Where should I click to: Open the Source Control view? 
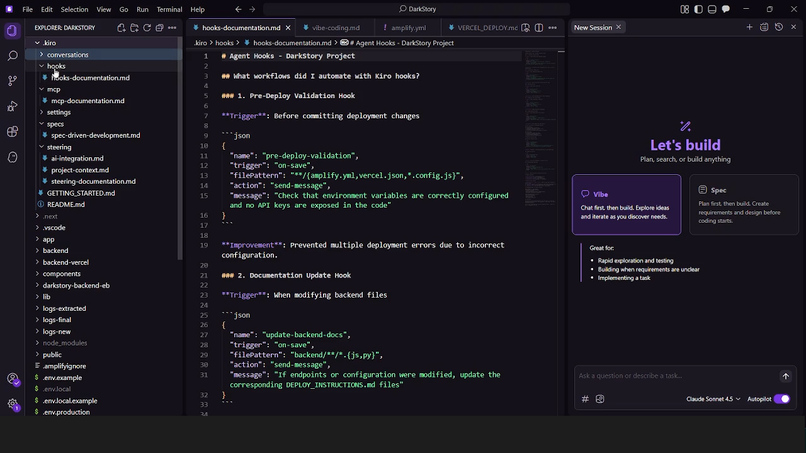coord(12,81)
